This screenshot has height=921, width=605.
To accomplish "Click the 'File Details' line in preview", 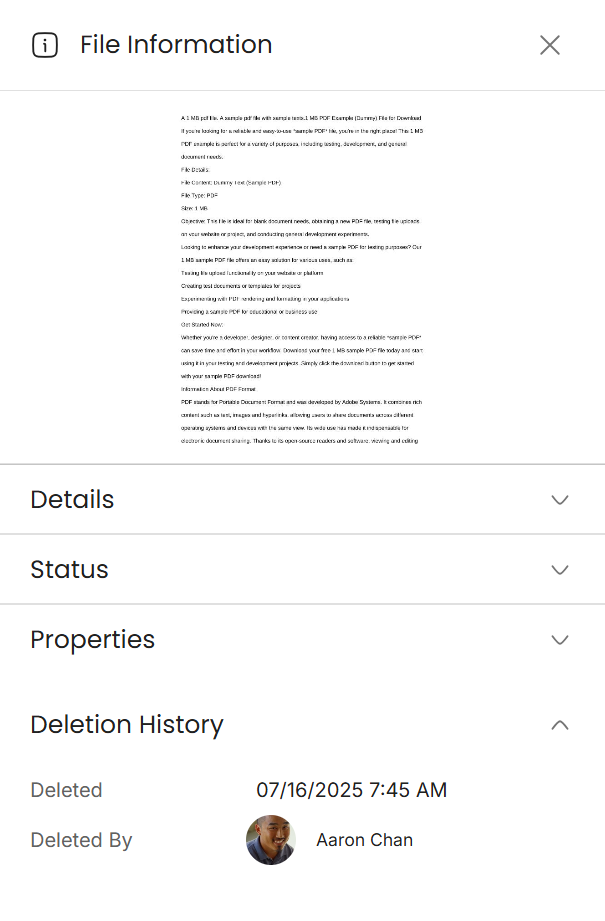I will (x=195, y=170).
